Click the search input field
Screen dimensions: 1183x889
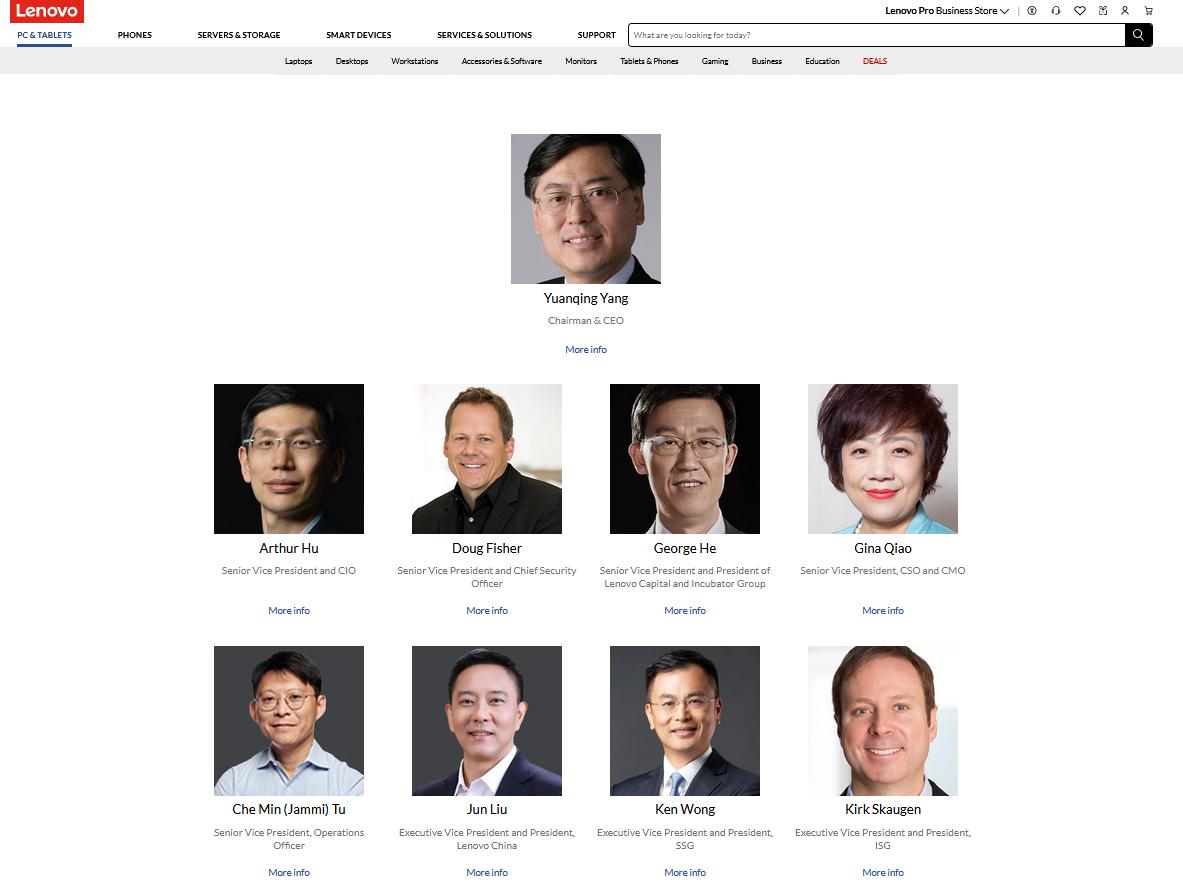pos(877,35)
